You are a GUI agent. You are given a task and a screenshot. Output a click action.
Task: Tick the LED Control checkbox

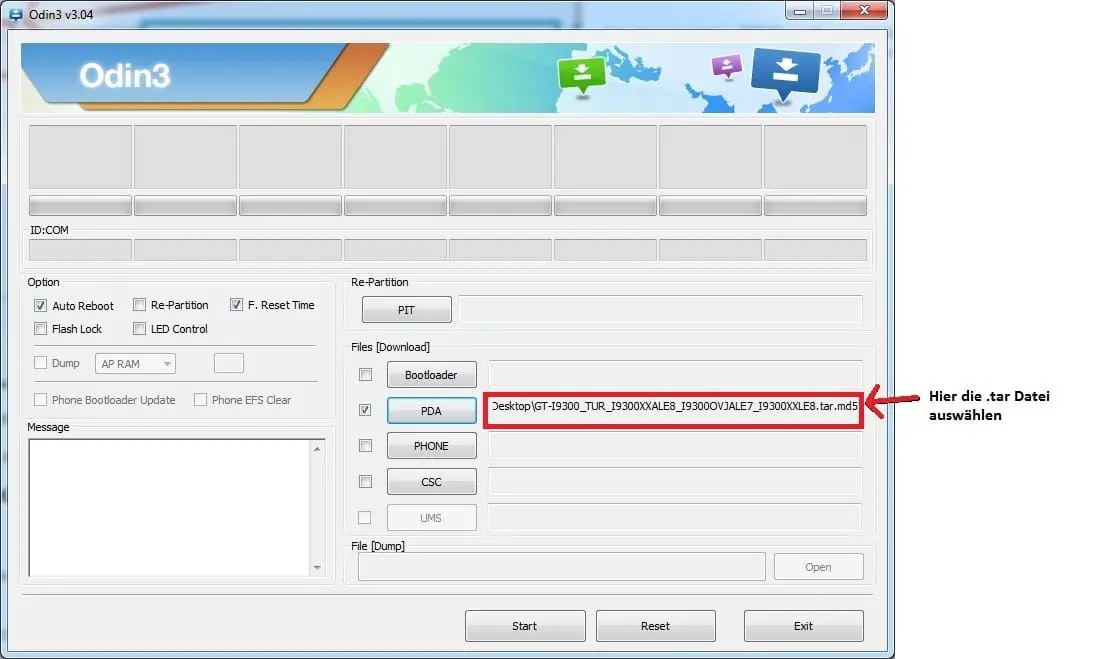coord(139,329)
